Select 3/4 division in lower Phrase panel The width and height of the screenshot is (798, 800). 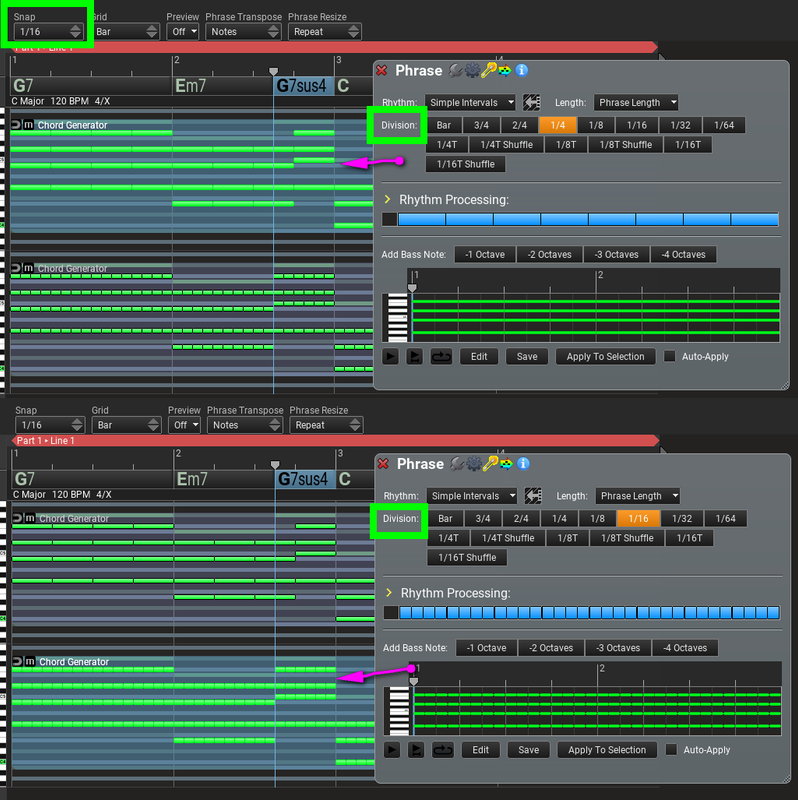(x=483, y=518)
